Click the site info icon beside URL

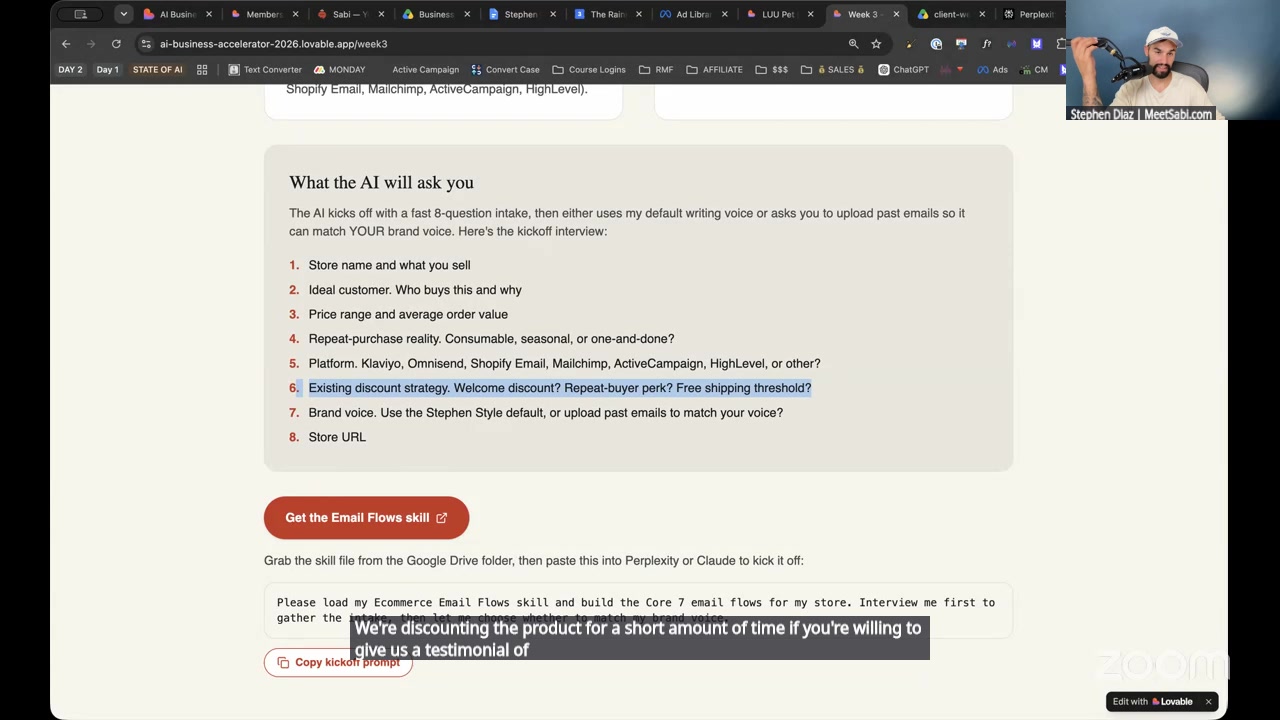[x=146, y=44]
